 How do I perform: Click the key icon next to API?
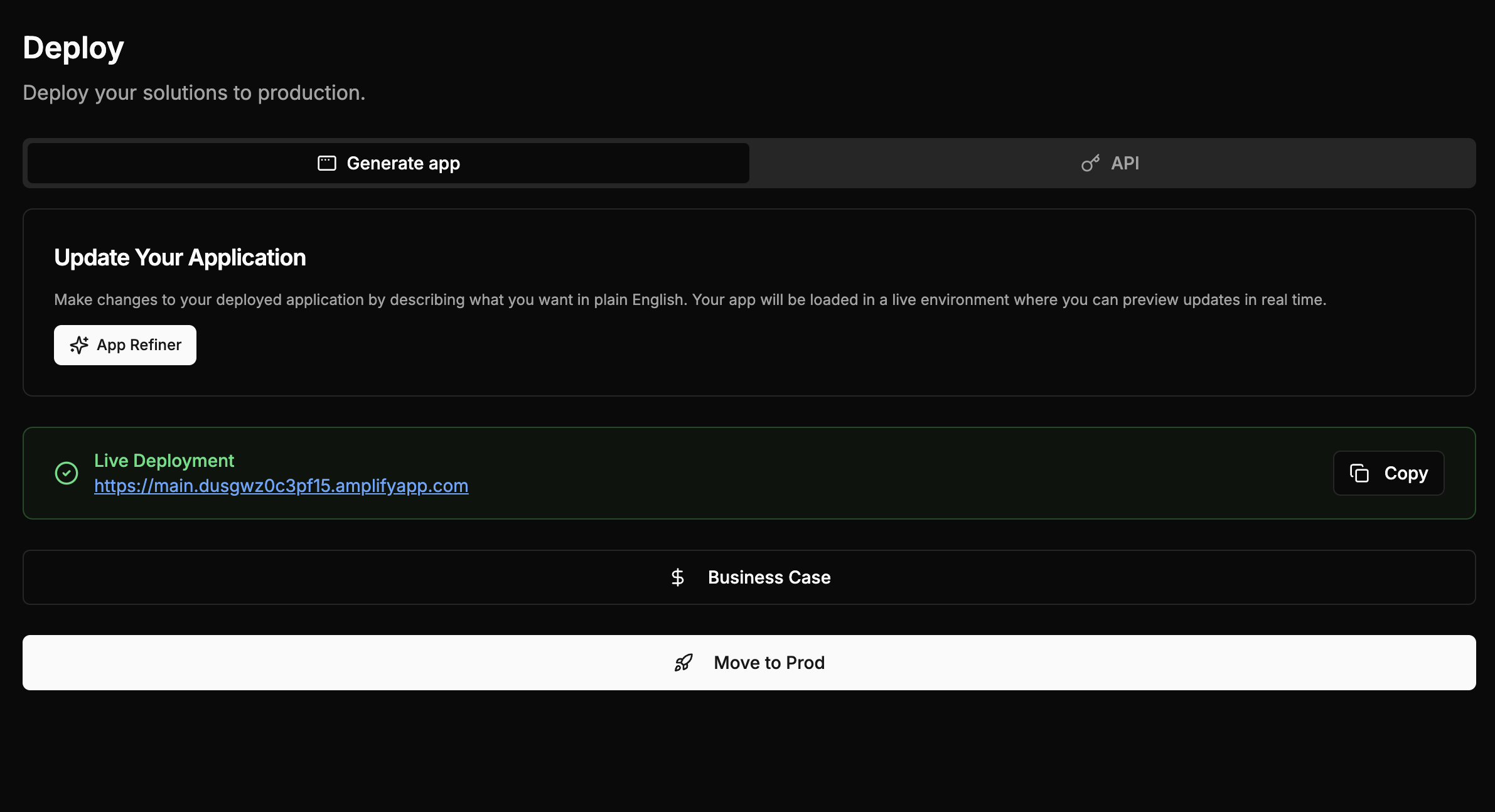(1090, 163)
